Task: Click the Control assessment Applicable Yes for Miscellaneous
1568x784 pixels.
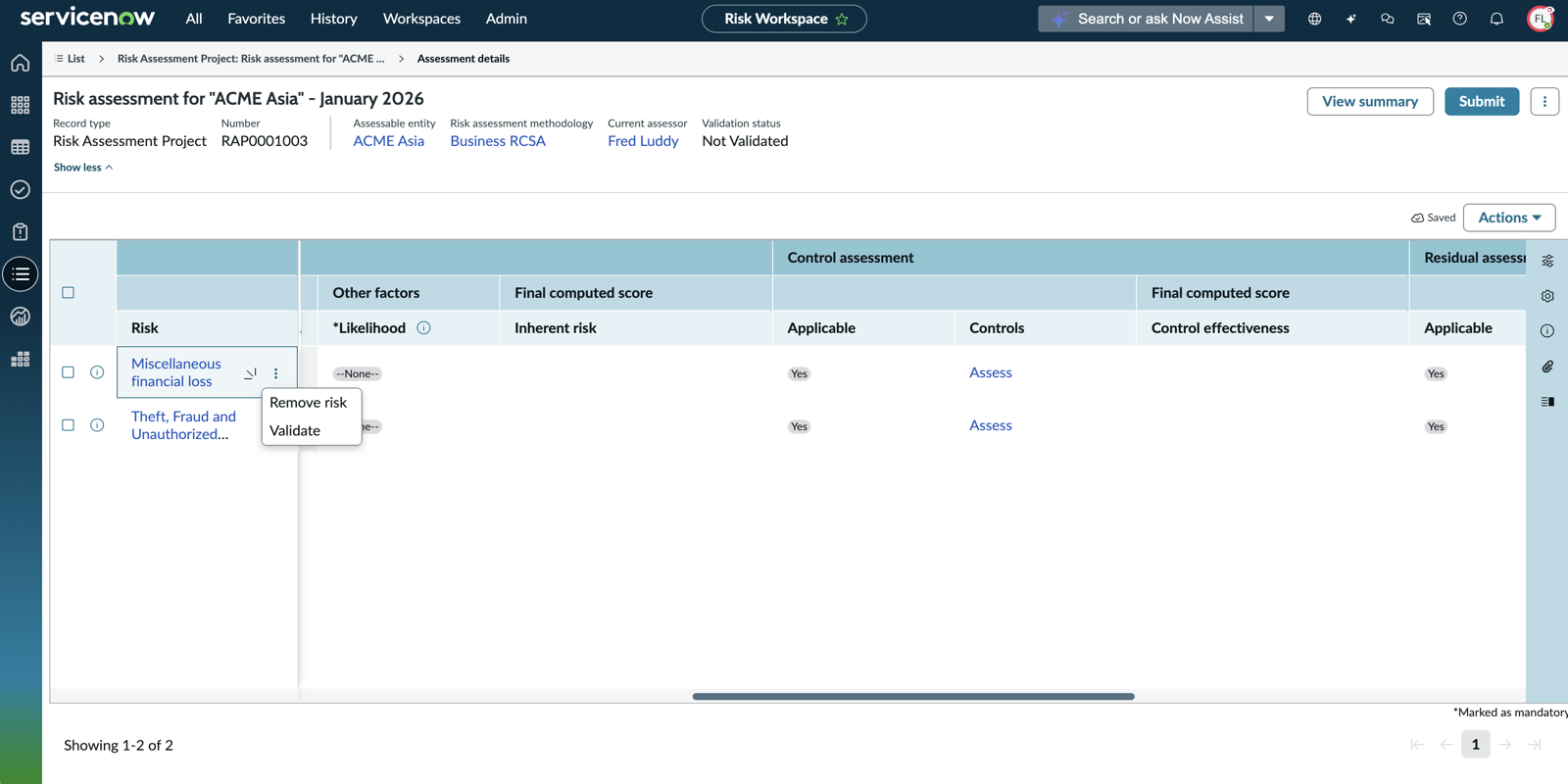Action: pyautogui.click(x=800, y=373)
